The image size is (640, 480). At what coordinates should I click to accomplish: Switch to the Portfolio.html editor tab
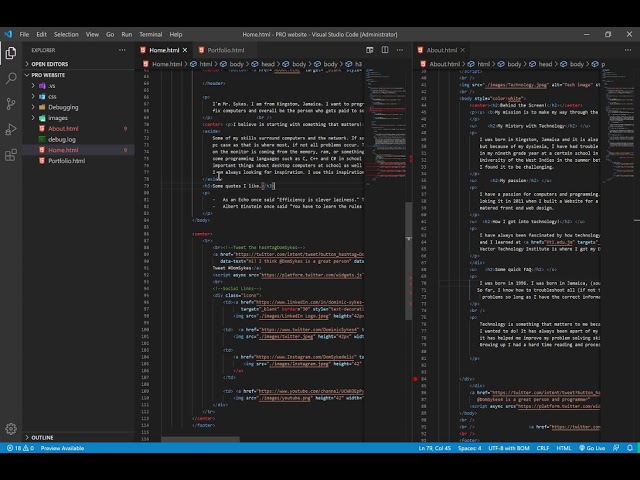pos(225,50)
